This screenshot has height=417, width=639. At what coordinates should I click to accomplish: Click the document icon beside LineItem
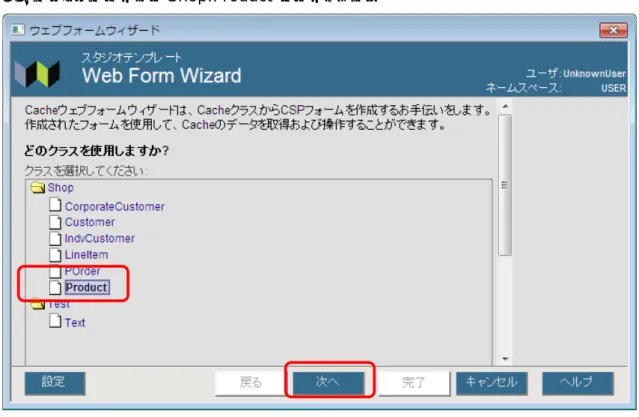[55, 254]
